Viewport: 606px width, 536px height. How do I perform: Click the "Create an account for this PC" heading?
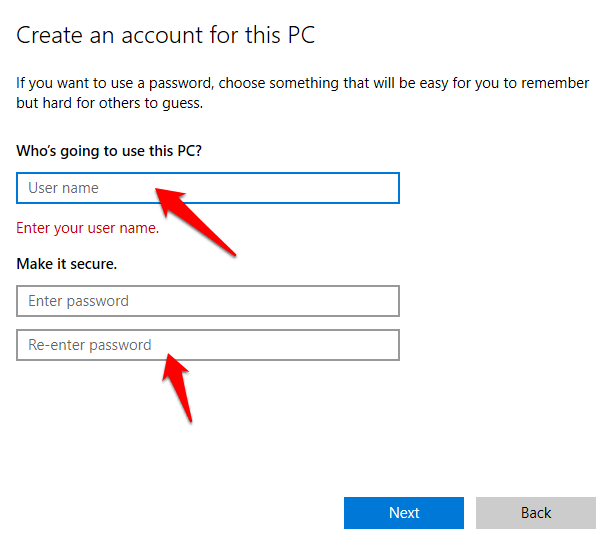166,36
